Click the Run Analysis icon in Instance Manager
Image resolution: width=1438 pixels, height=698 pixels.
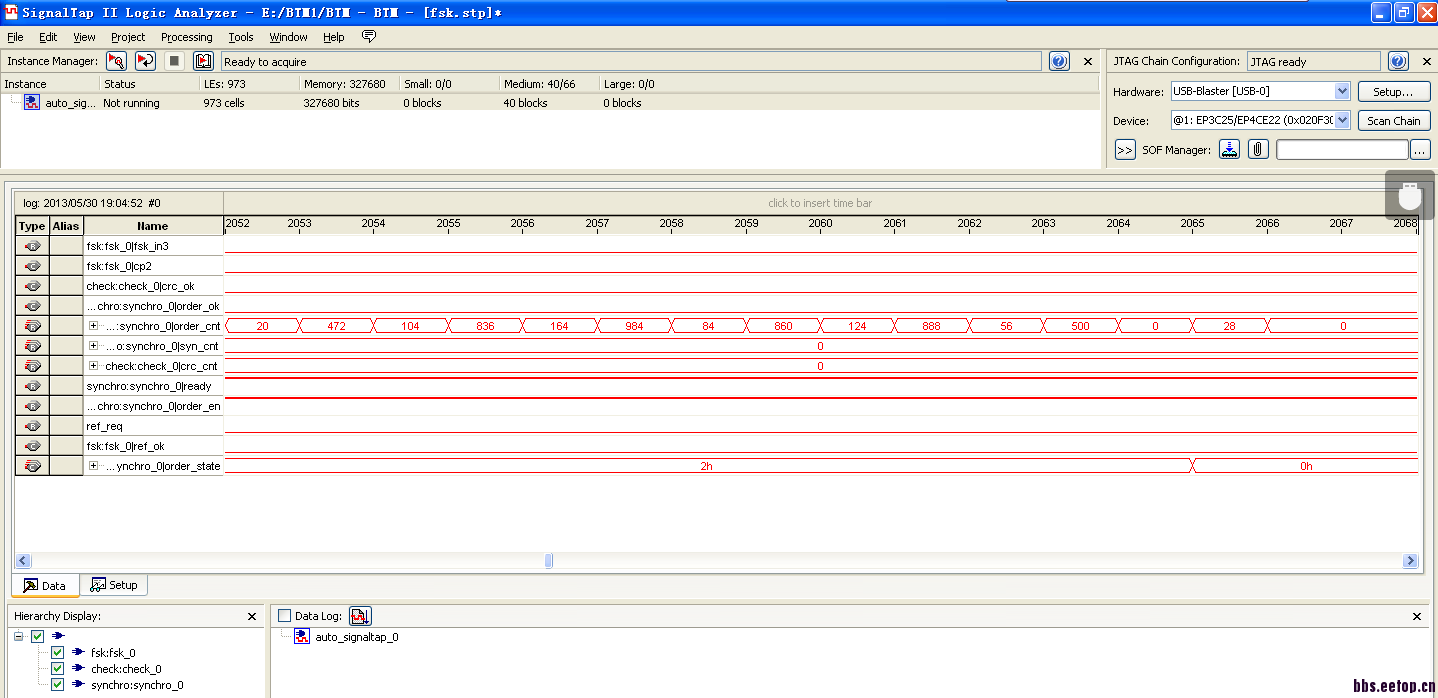click(x=117, y=61)
